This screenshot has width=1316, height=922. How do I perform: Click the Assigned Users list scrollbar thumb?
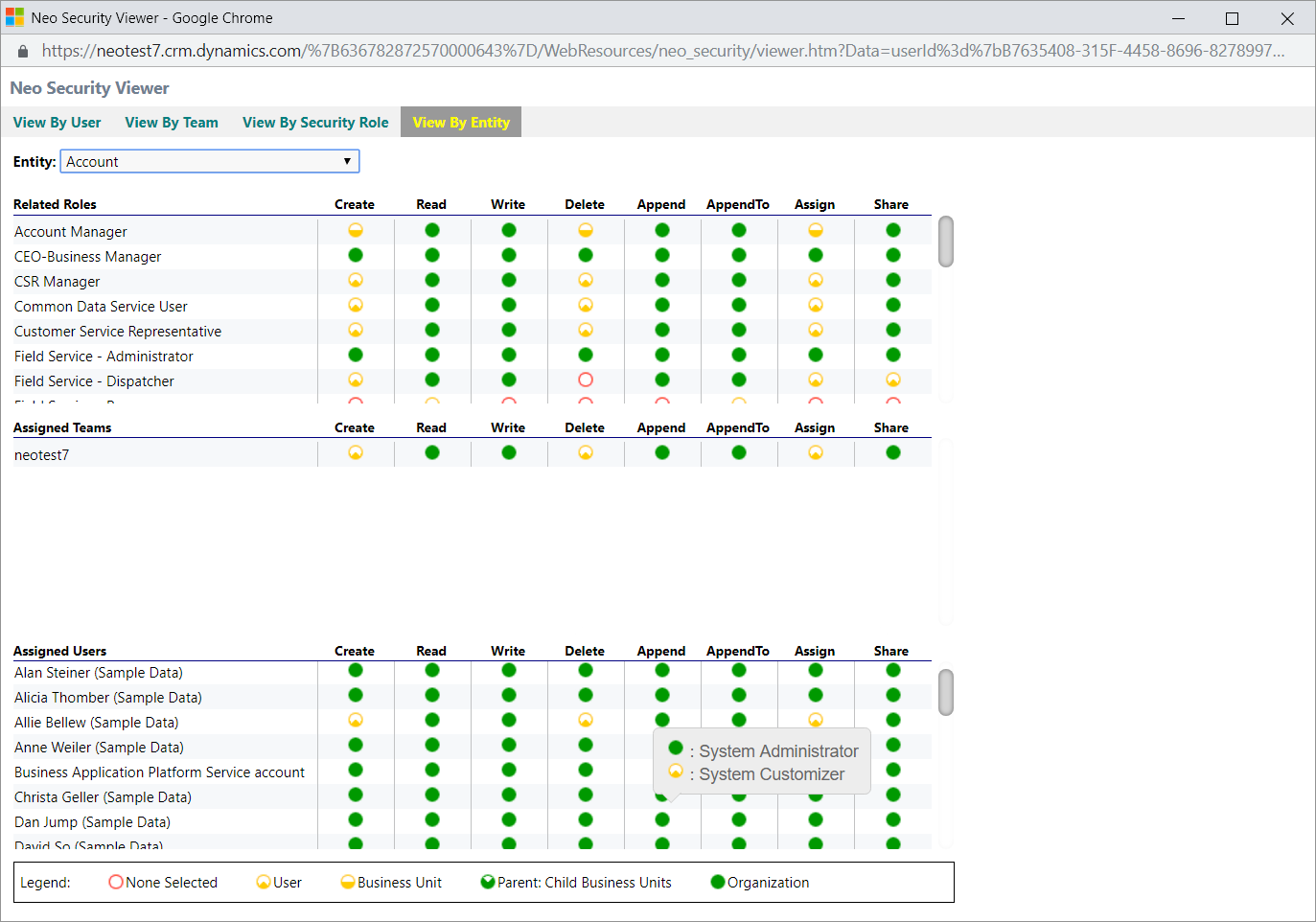[x=946, y=692]
